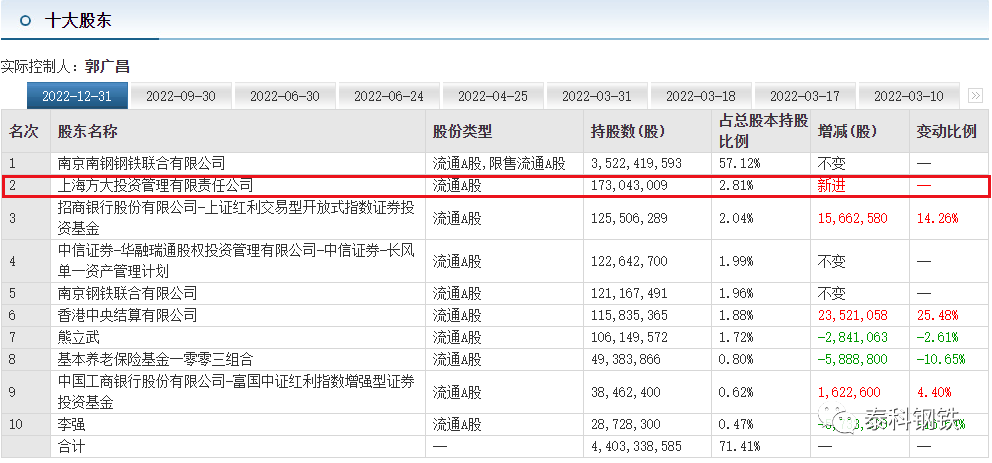Screen dimensions: 992x463
Task: Click the 2.04% ownership percentage
Action: tap(736, 218)
